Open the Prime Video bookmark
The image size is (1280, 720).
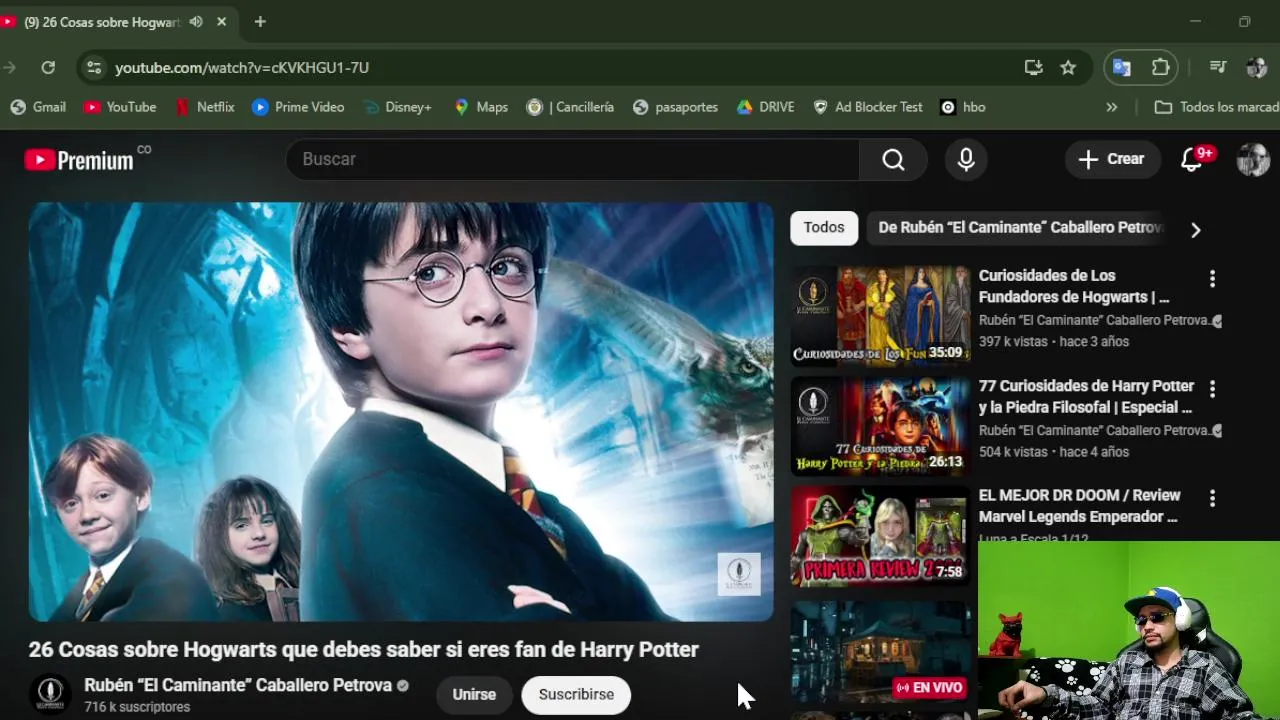(x=298, y=107)
